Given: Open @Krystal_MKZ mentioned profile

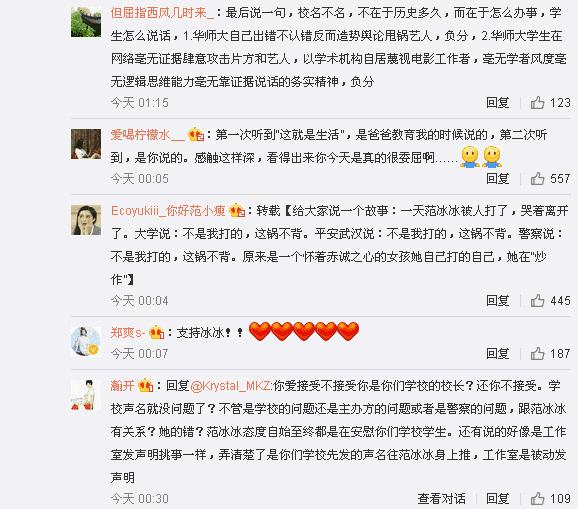Looking at the screenshot, I should [x=231, y=386].
